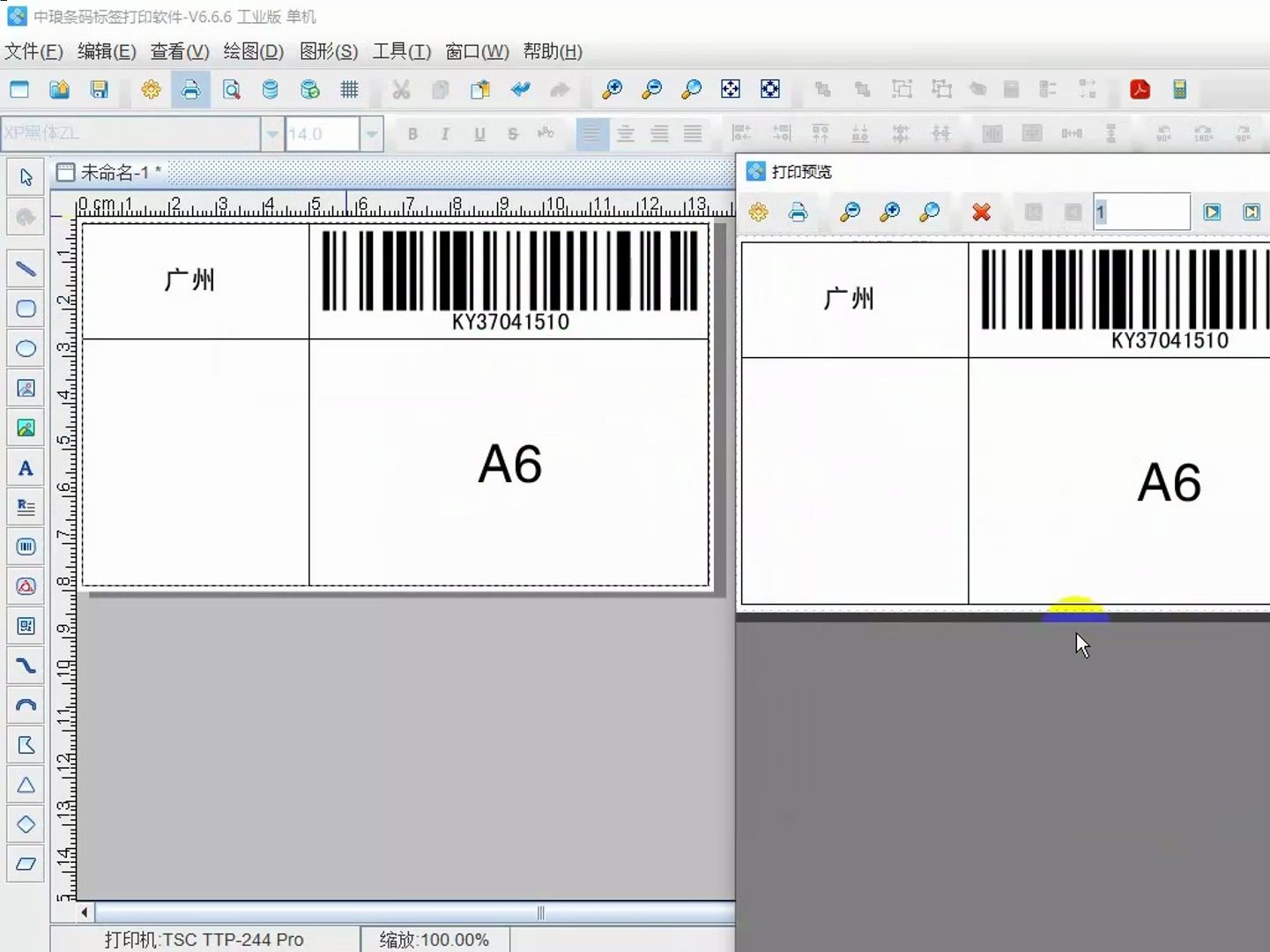Jump to last page in print preview
This screenshot has height=952, width=1270.
tap(1251, 212)
